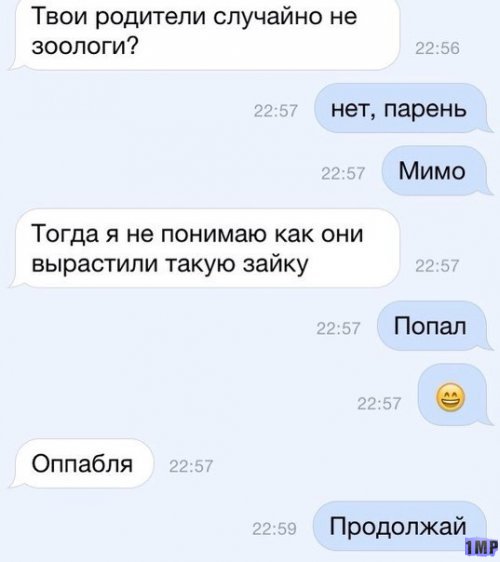Tap the word 'зайку' in message
The height and width of the screenshot is (562, 500).
[x=276, y=264]
